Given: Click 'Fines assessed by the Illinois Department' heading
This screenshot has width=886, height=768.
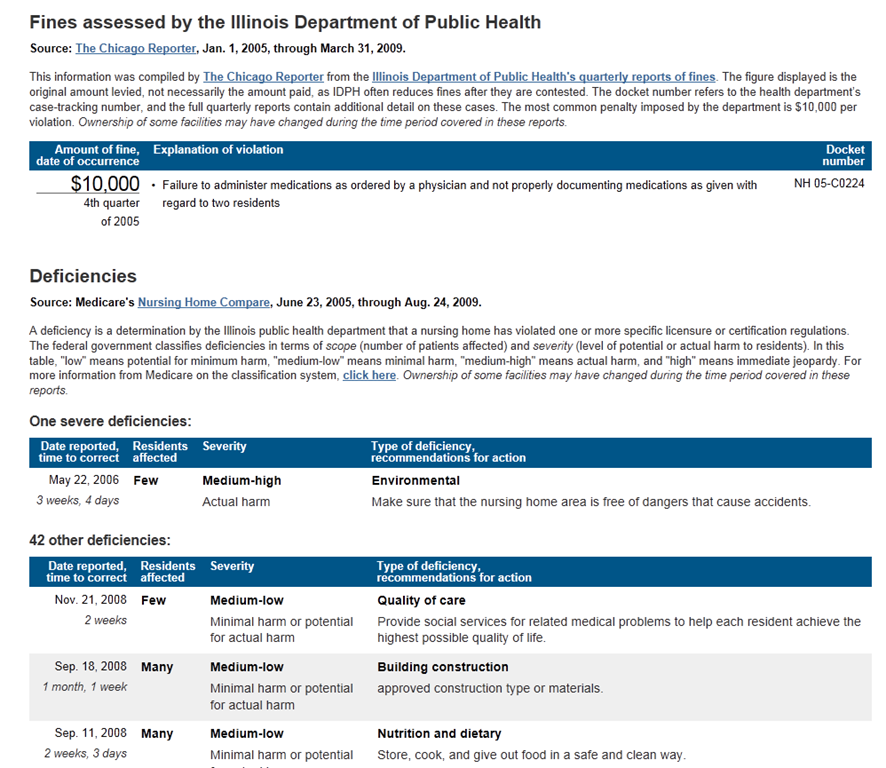Looking at the screenshot, I should pos(285,22).
